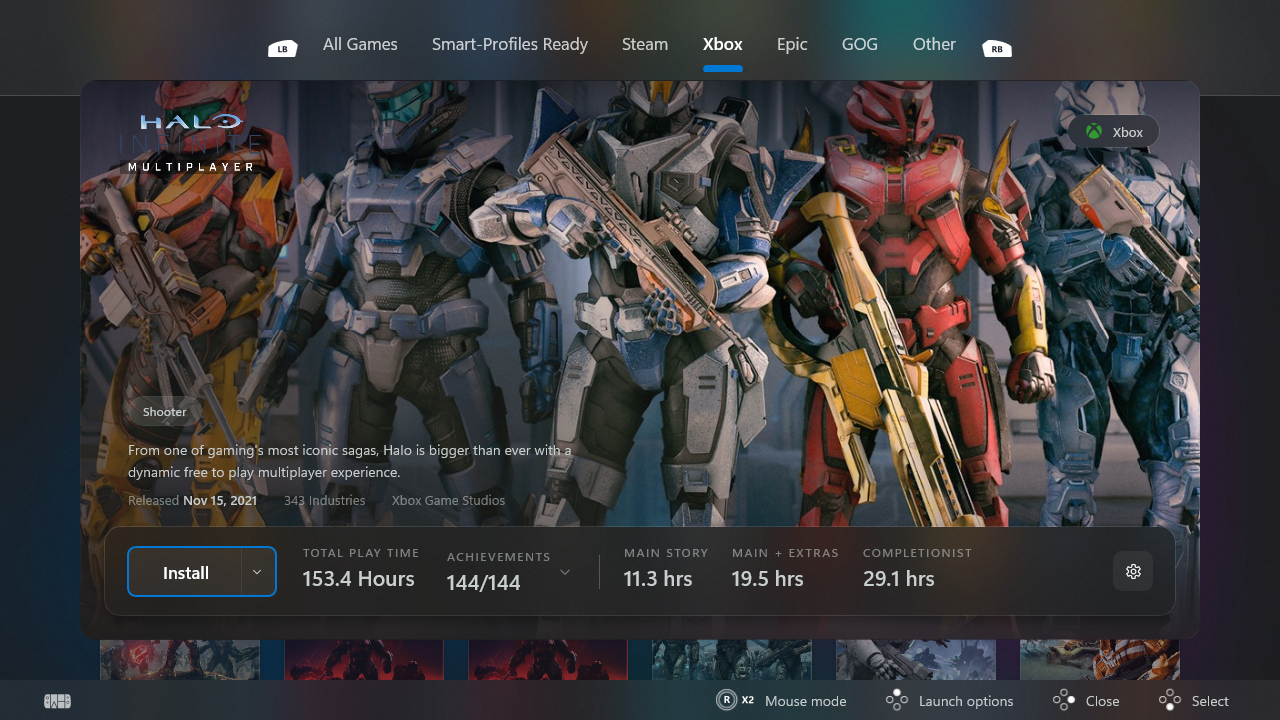Image resolution: width=1280 pixels, height=720 pixels.
Task: Click the Mouse mode label
Action: (x=806, y=701)
